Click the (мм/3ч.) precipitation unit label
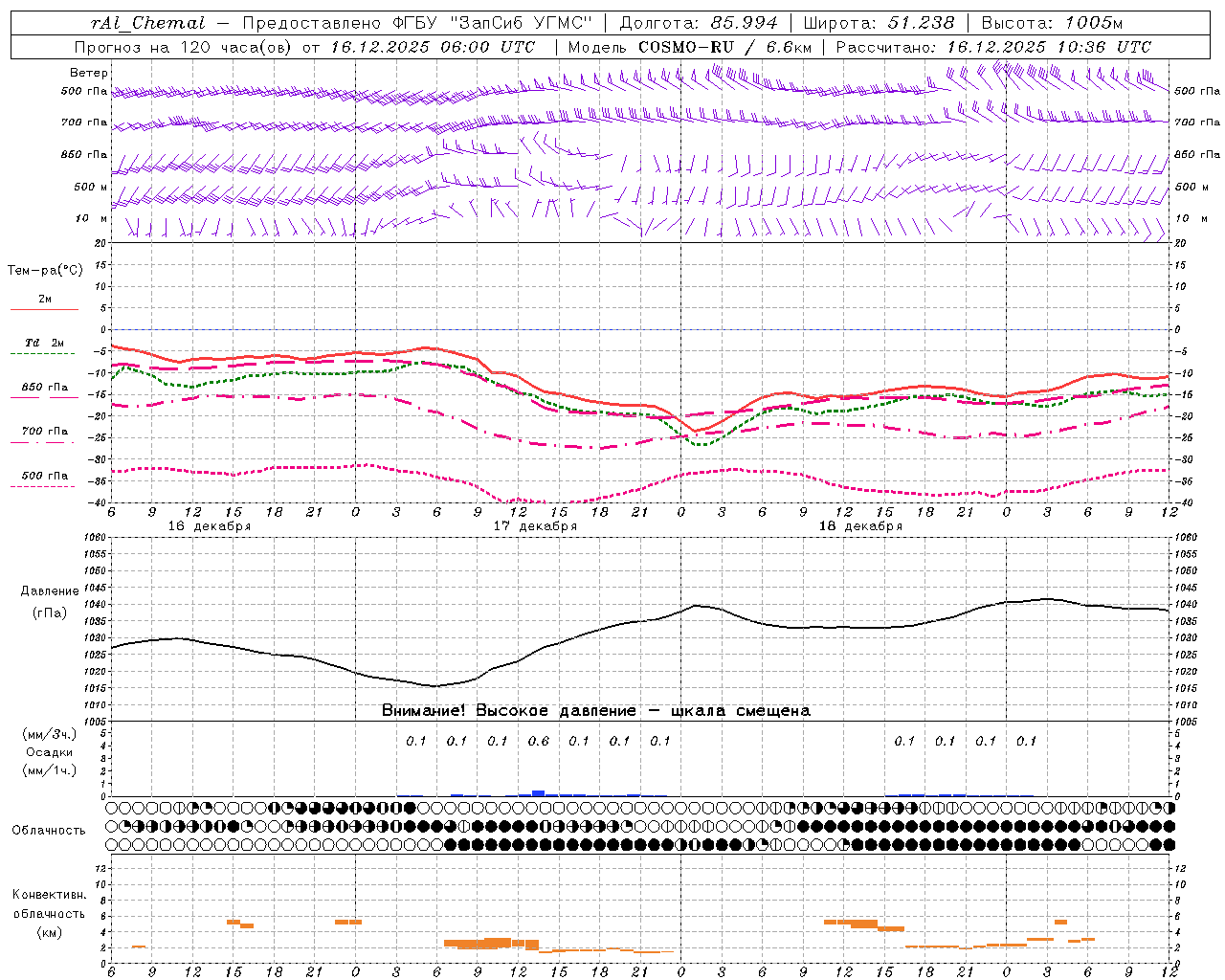 pyautogui.click(x=50, y=734)
